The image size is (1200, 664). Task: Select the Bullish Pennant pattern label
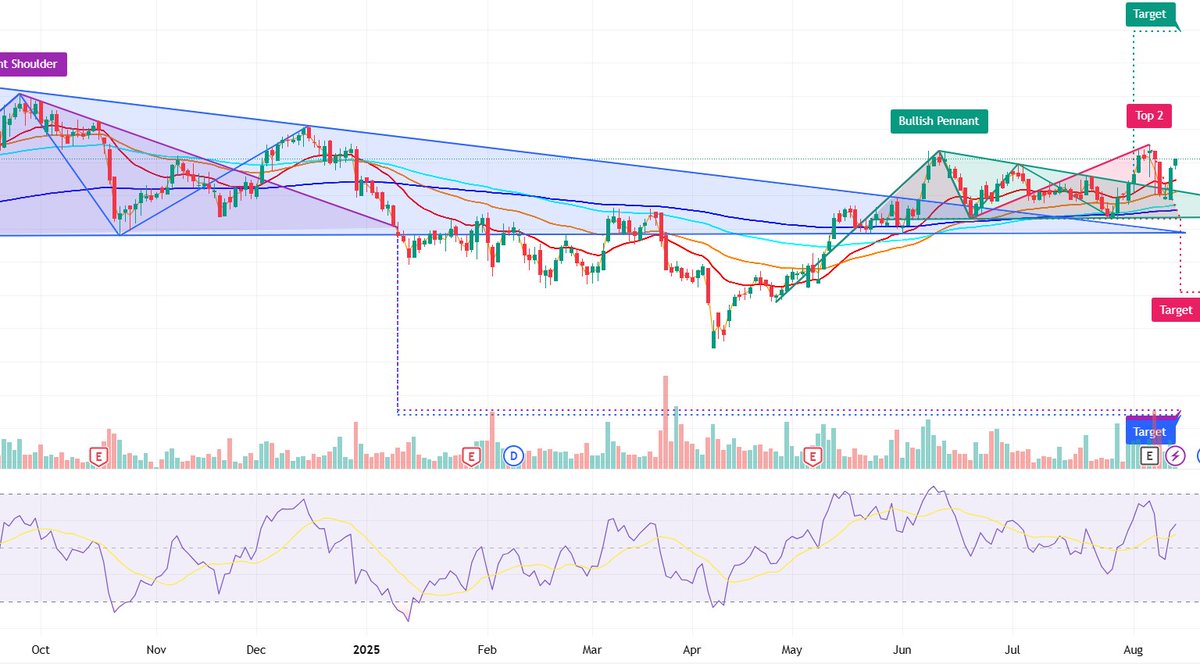(x=940, y=121)
